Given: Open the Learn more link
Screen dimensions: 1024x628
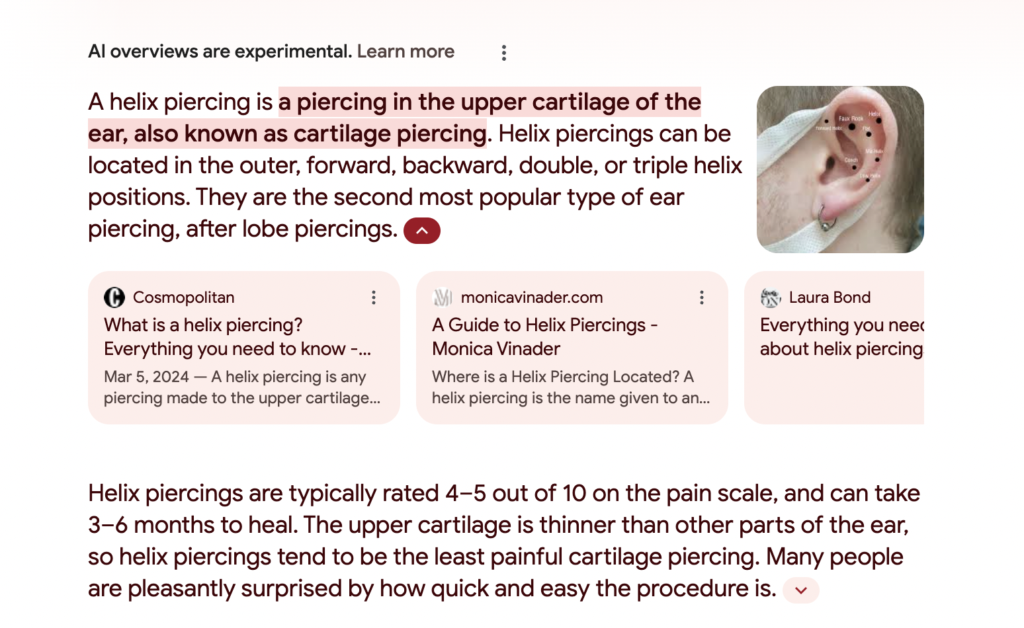Looking at the screenshot, I should point(406,51).
